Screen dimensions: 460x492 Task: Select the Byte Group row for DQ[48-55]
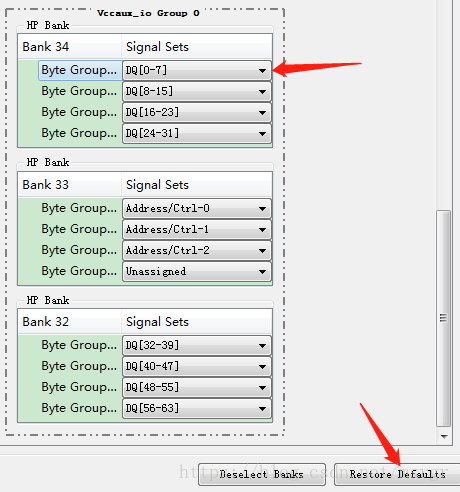[80, 387]
